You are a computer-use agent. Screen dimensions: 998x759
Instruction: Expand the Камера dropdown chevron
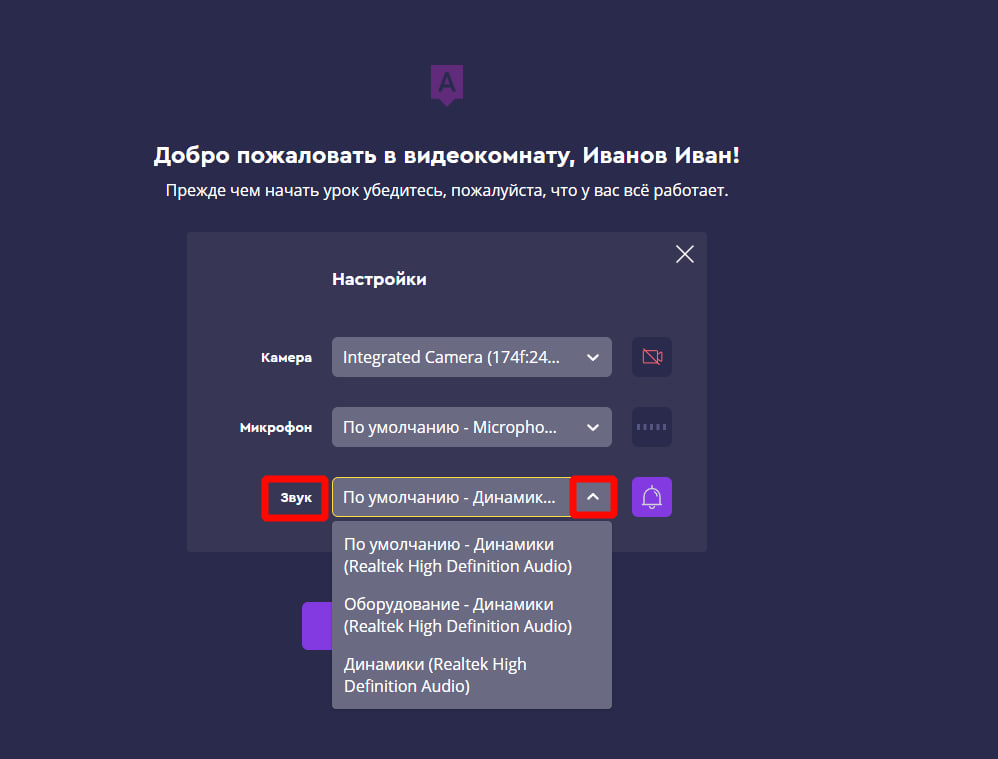tap(593, 357)
